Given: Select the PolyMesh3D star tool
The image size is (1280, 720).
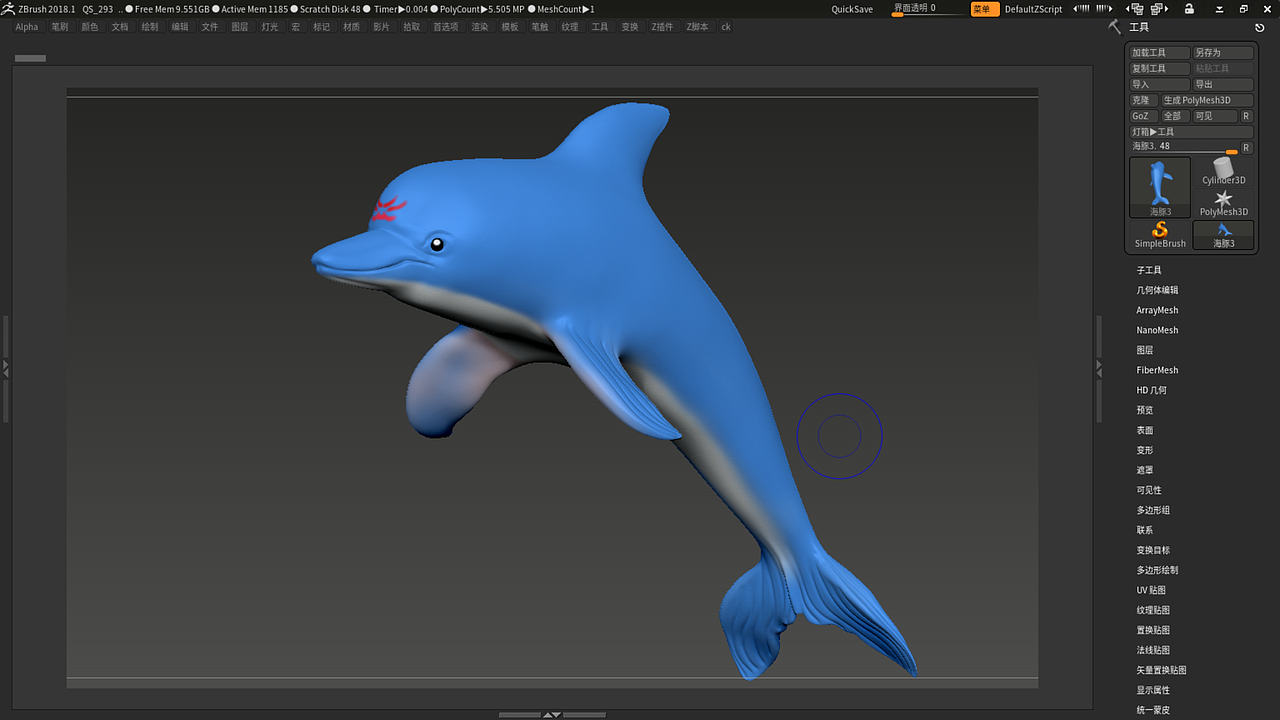Looking at the screenshot, I should [1223, 202].
